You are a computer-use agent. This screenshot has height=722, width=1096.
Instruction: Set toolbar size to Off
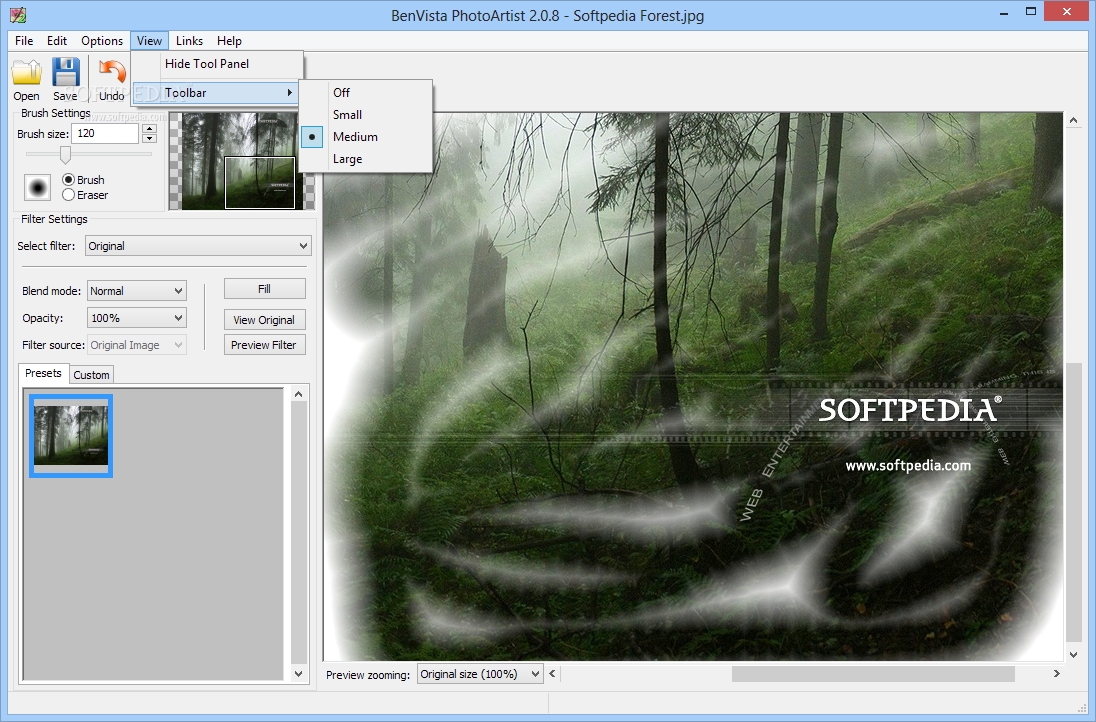click(366, 92)
